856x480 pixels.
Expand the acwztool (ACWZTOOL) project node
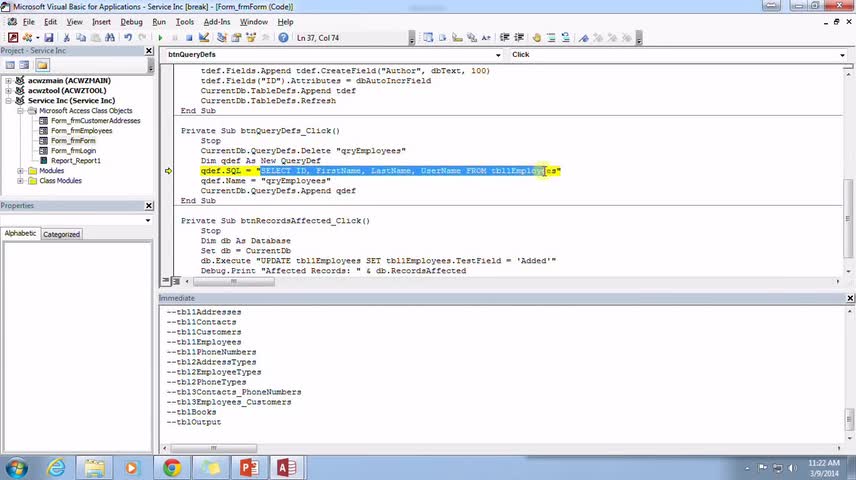[x=8, y=91]
